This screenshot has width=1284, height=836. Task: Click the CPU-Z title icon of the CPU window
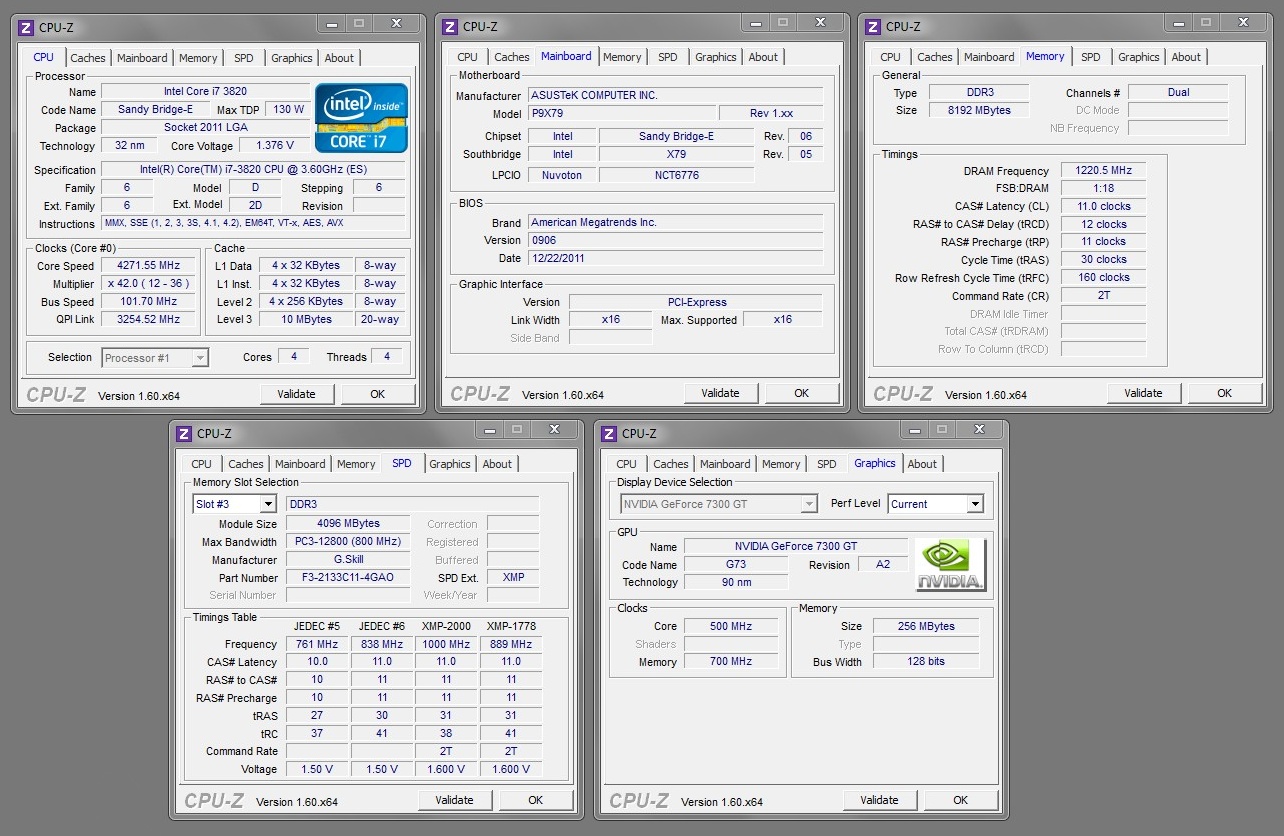coord(27,27)
